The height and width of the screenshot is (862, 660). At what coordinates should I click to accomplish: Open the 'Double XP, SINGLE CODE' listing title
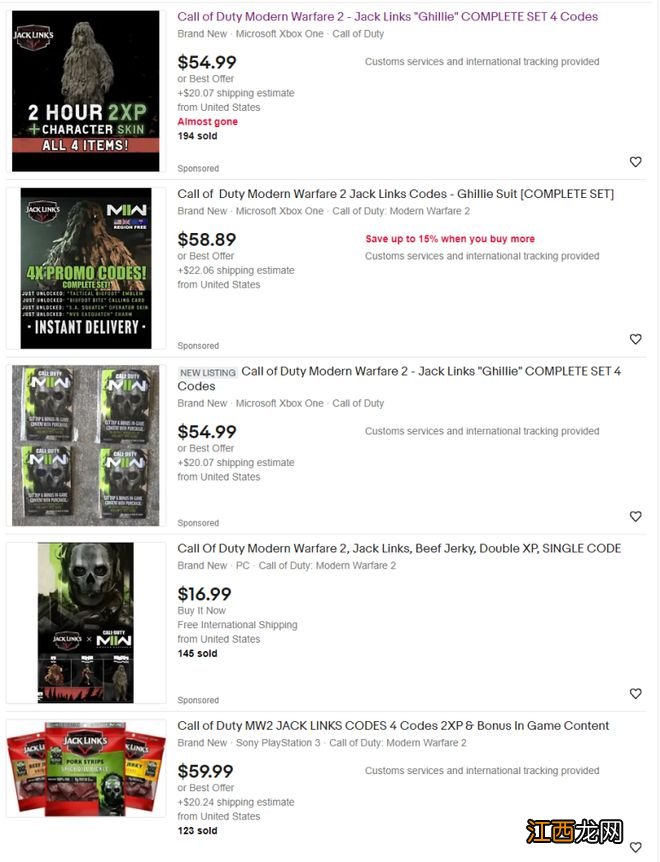399,549
